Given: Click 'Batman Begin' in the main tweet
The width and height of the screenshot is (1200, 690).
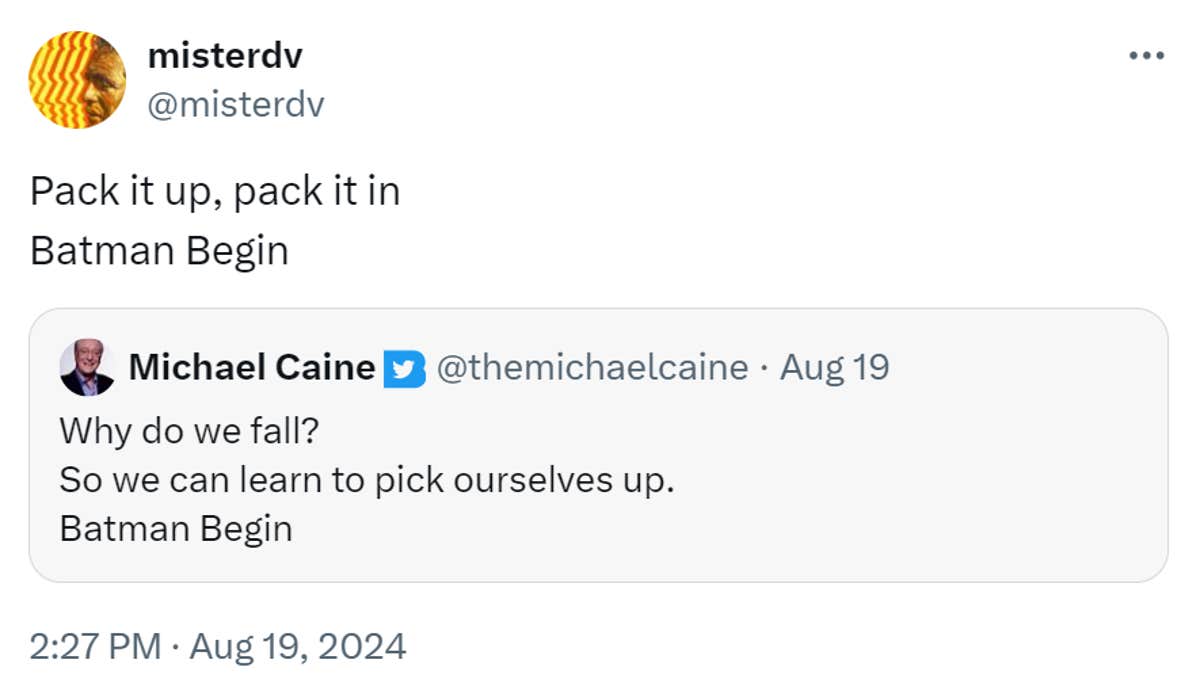Looking at the screenshot, I should [x=159, y=251].
